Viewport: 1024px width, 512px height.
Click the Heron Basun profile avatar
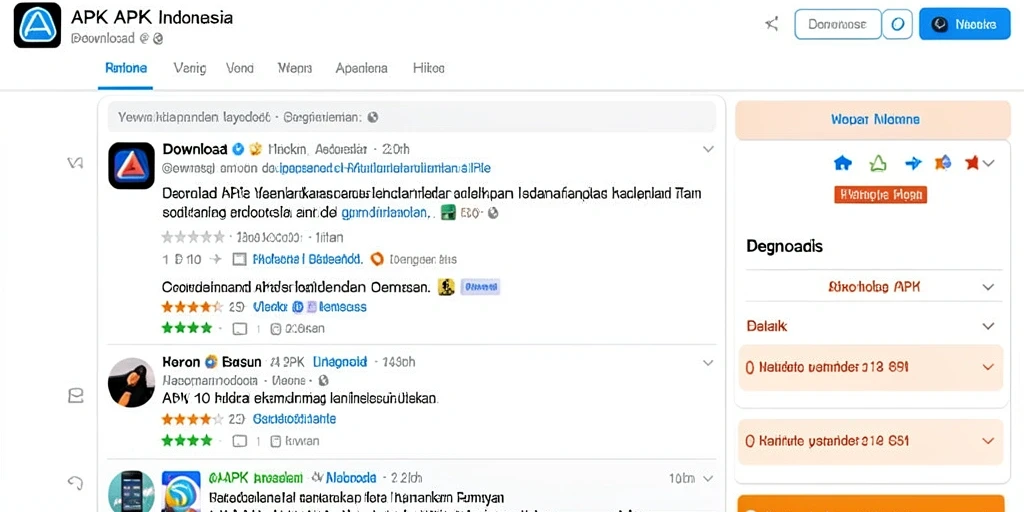point(131,382)
